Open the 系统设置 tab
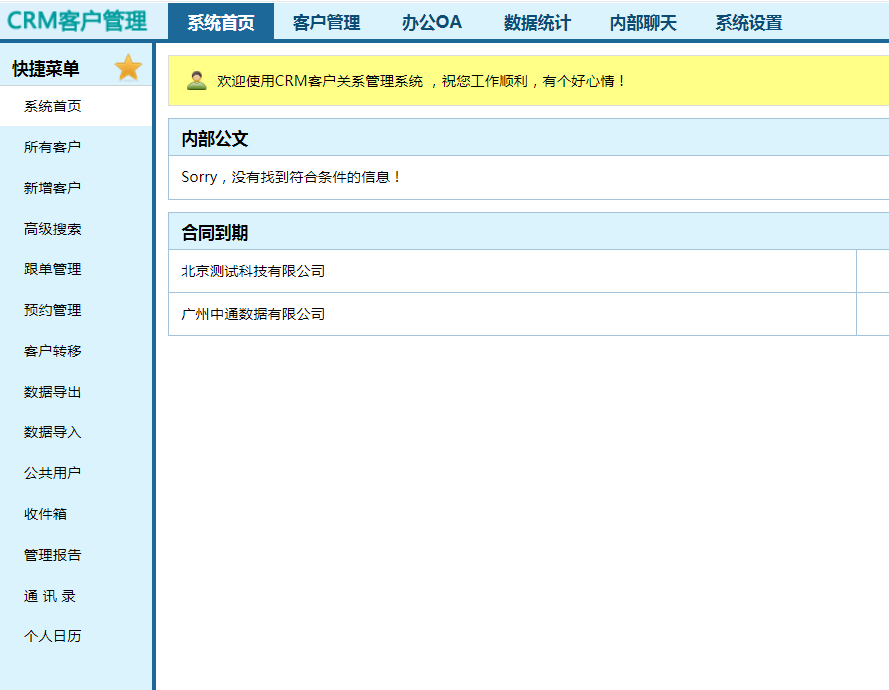Image resolution: width=889 pixels, height=690 pixels. pos(748,22)
